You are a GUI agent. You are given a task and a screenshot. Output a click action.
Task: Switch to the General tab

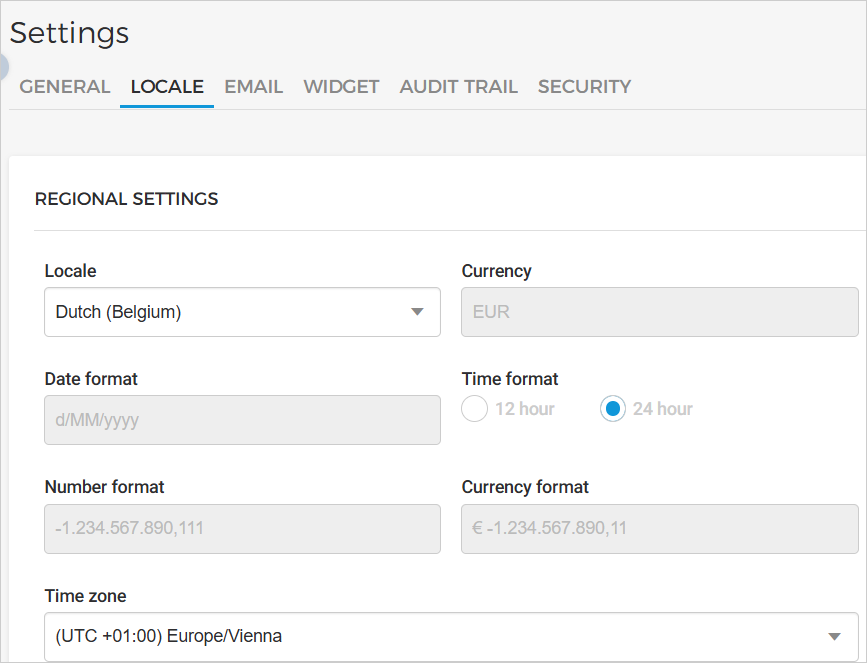click(x=65, y=87)
